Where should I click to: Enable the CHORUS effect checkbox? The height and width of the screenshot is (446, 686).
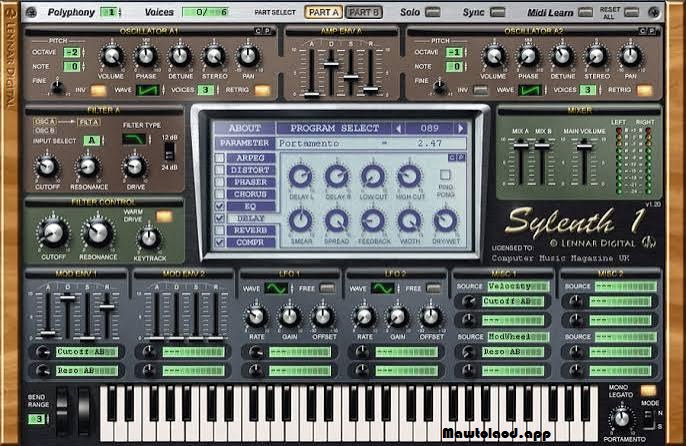click(220, 194)
